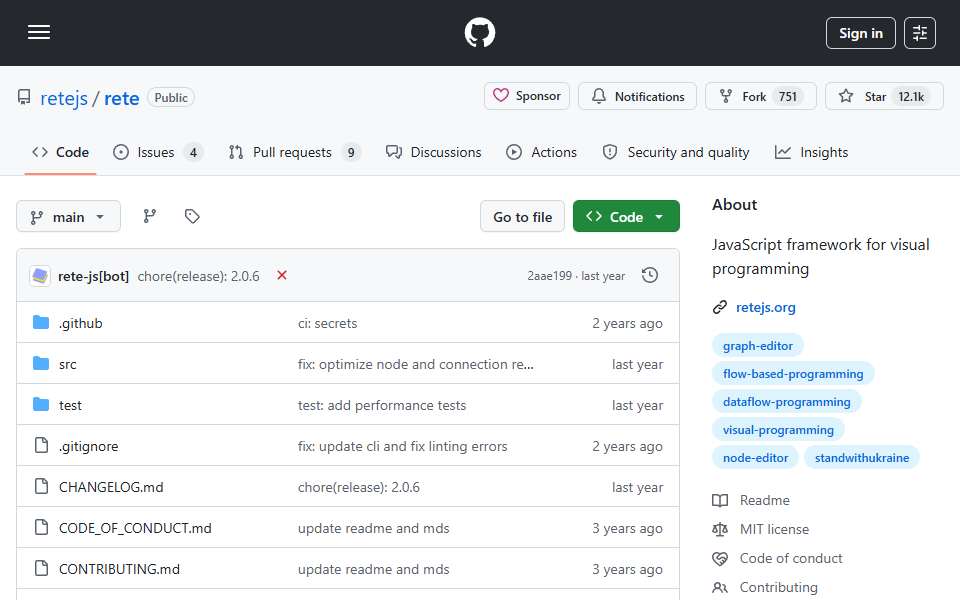Open 'update readme and mds' commit for CODE_OF_CONDUCT.md

tap(373, 528)
